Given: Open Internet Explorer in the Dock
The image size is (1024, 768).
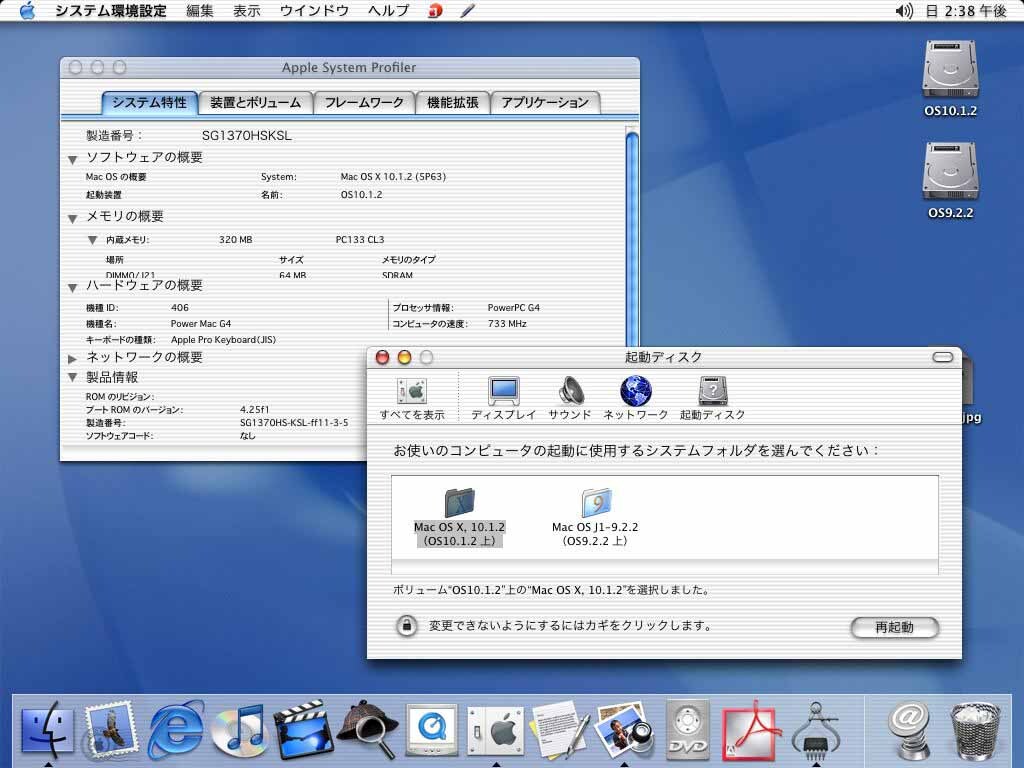Looking at the screenshot, I should [x=176, y=729].
